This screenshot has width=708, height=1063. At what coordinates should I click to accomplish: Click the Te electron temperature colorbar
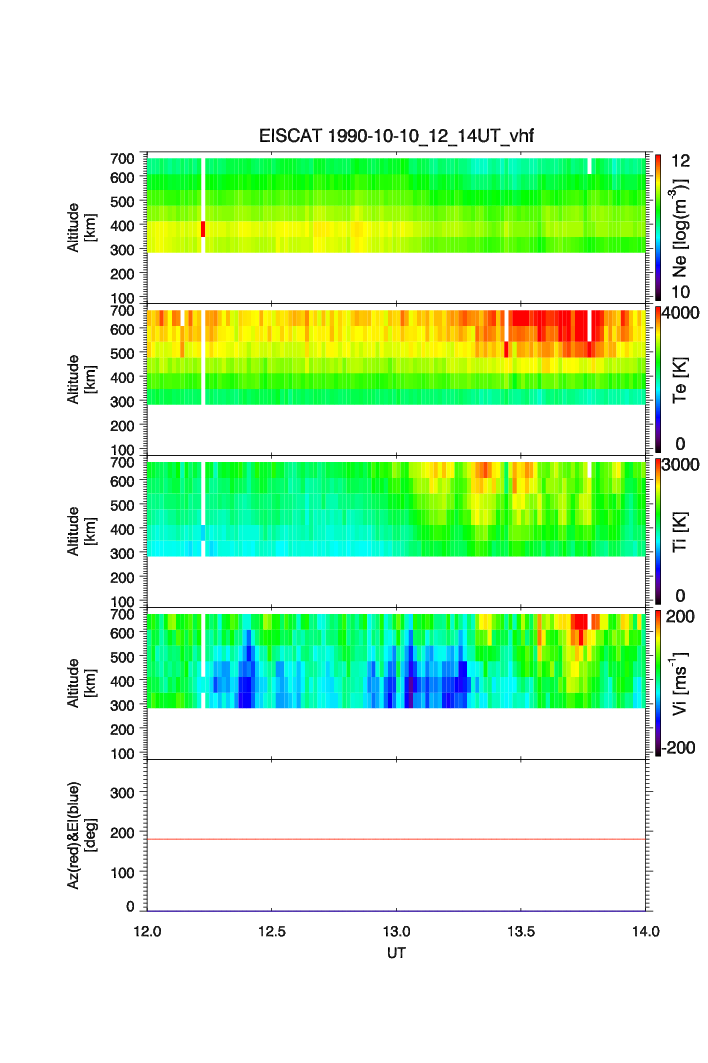coord(658,379)
